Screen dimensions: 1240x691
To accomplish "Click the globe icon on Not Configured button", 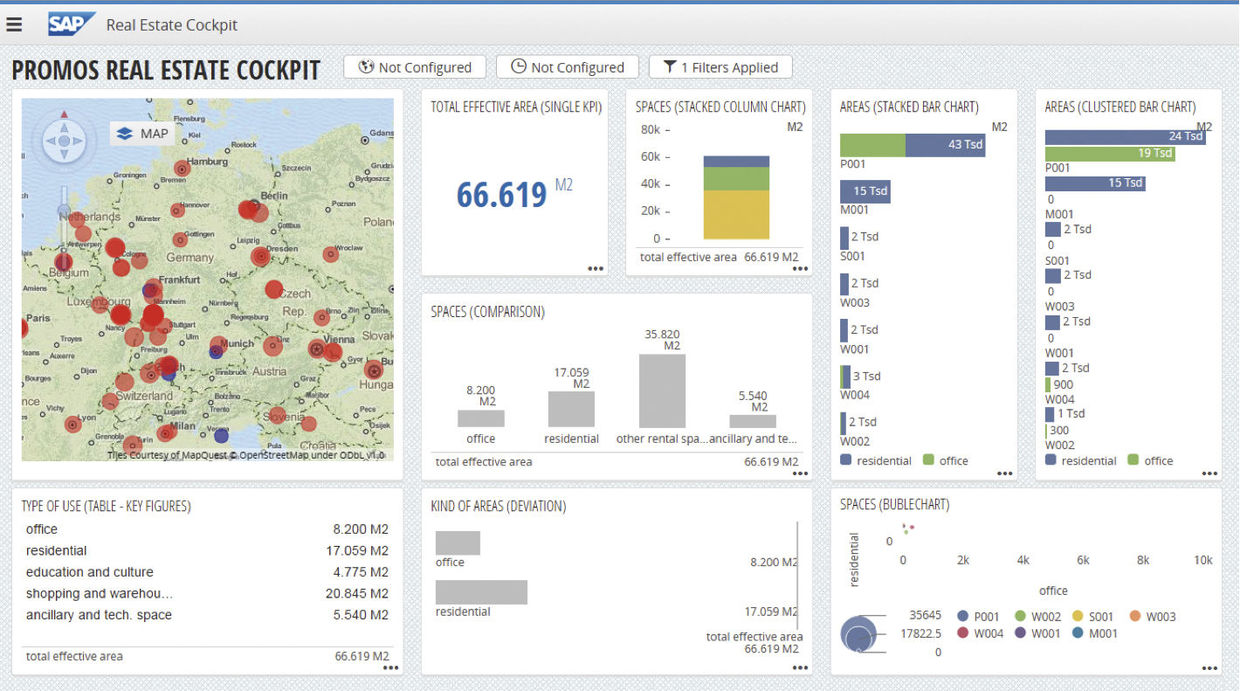I will click(x=365, y=67).
